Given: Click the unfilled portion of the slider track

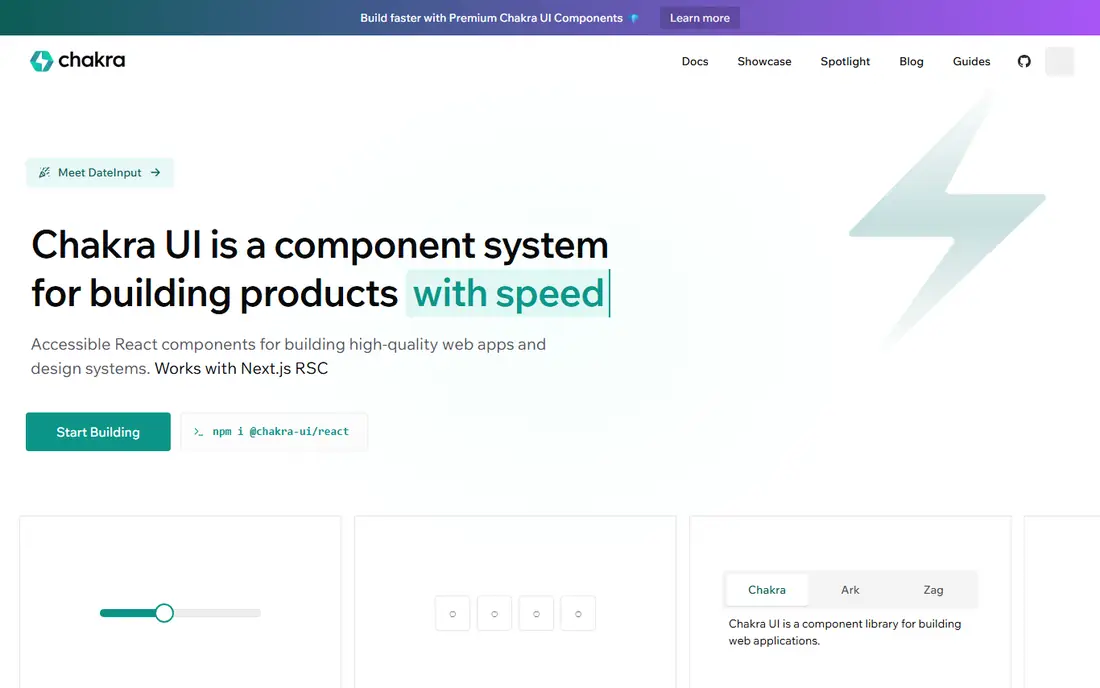Looking at the screenshot, I should [217, 613].
